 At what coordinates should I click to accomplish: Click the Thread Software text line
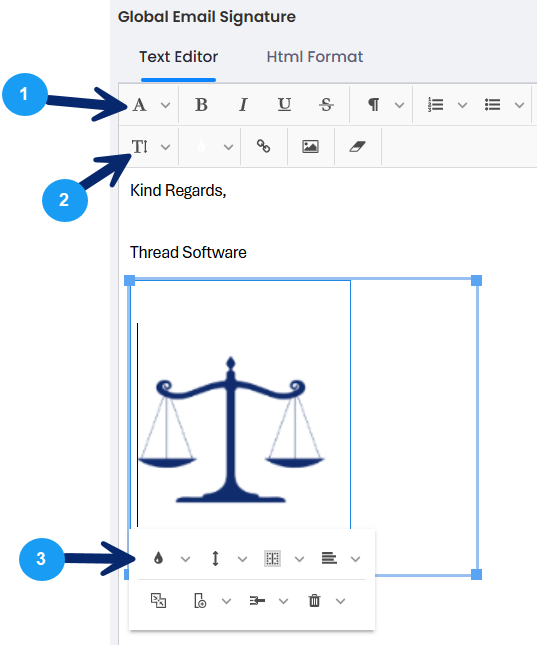coord(188,252)
